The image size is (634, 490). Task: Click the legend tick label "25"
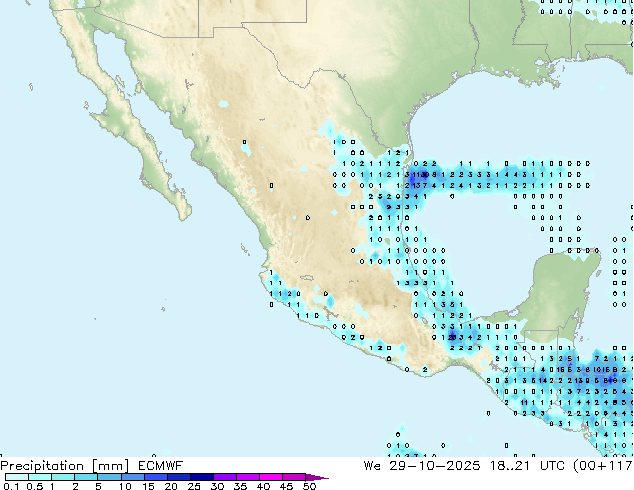194,486
